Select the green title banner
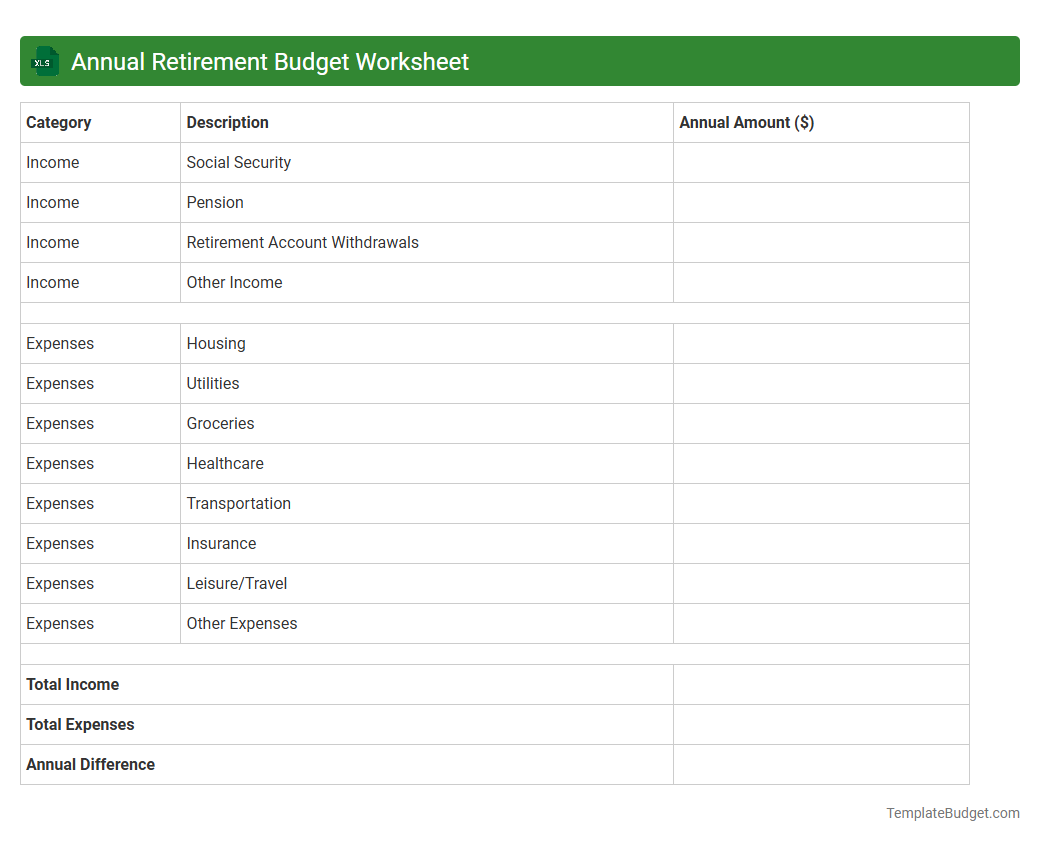 (520, 61)
